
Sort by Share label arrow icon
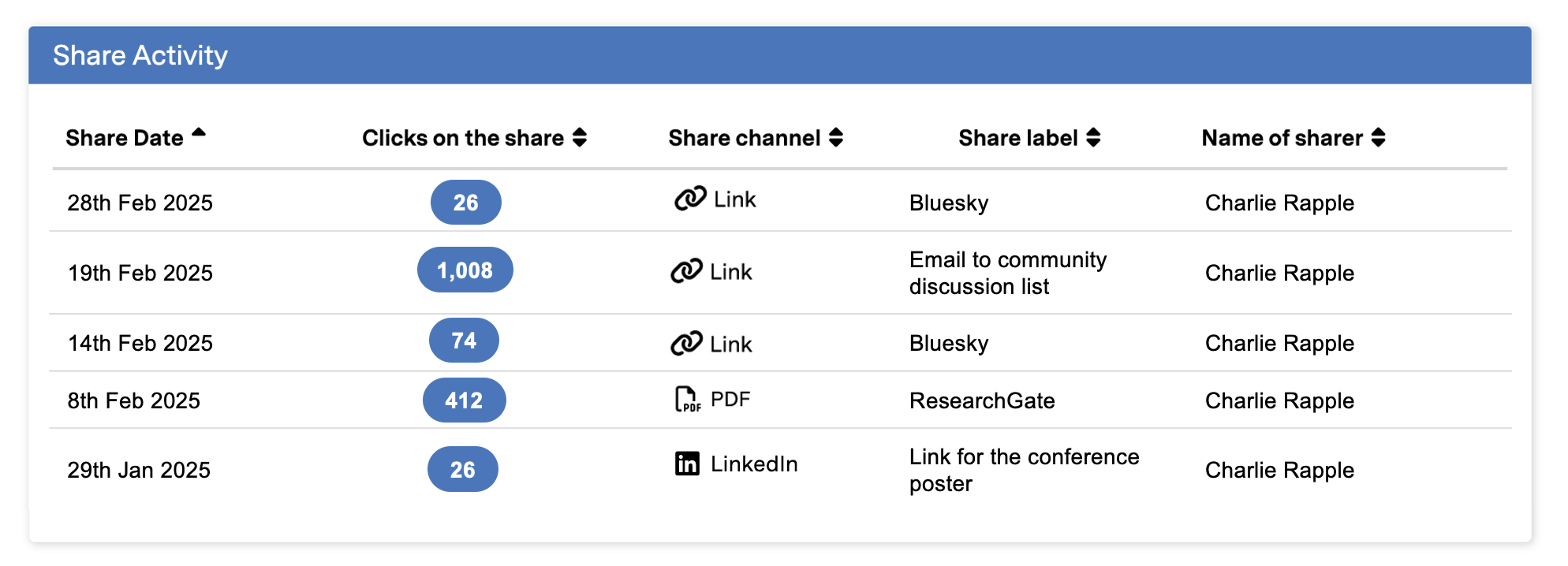[1093, 138]
